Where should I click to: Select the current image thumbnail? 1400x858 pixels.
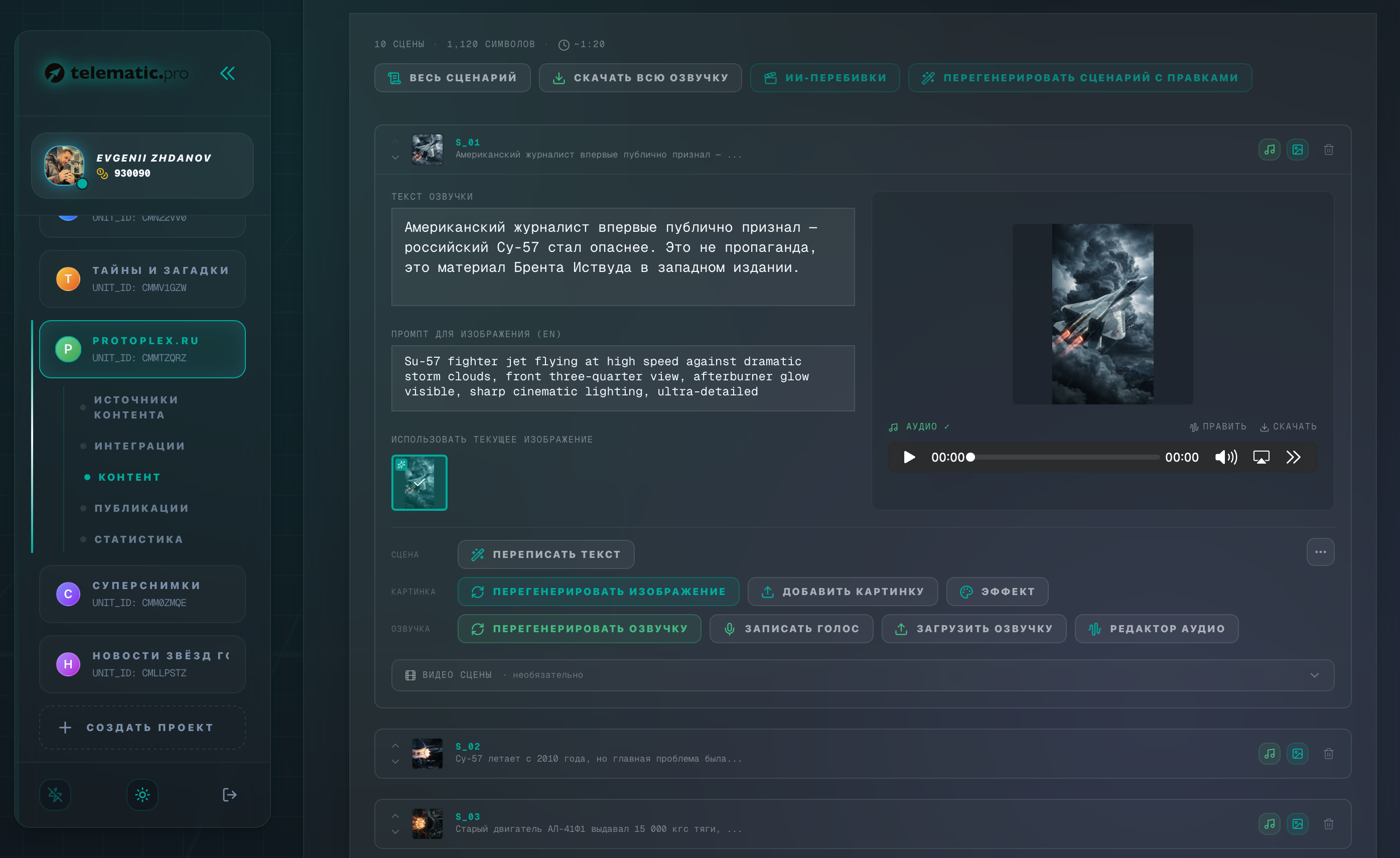coord(419,482)
